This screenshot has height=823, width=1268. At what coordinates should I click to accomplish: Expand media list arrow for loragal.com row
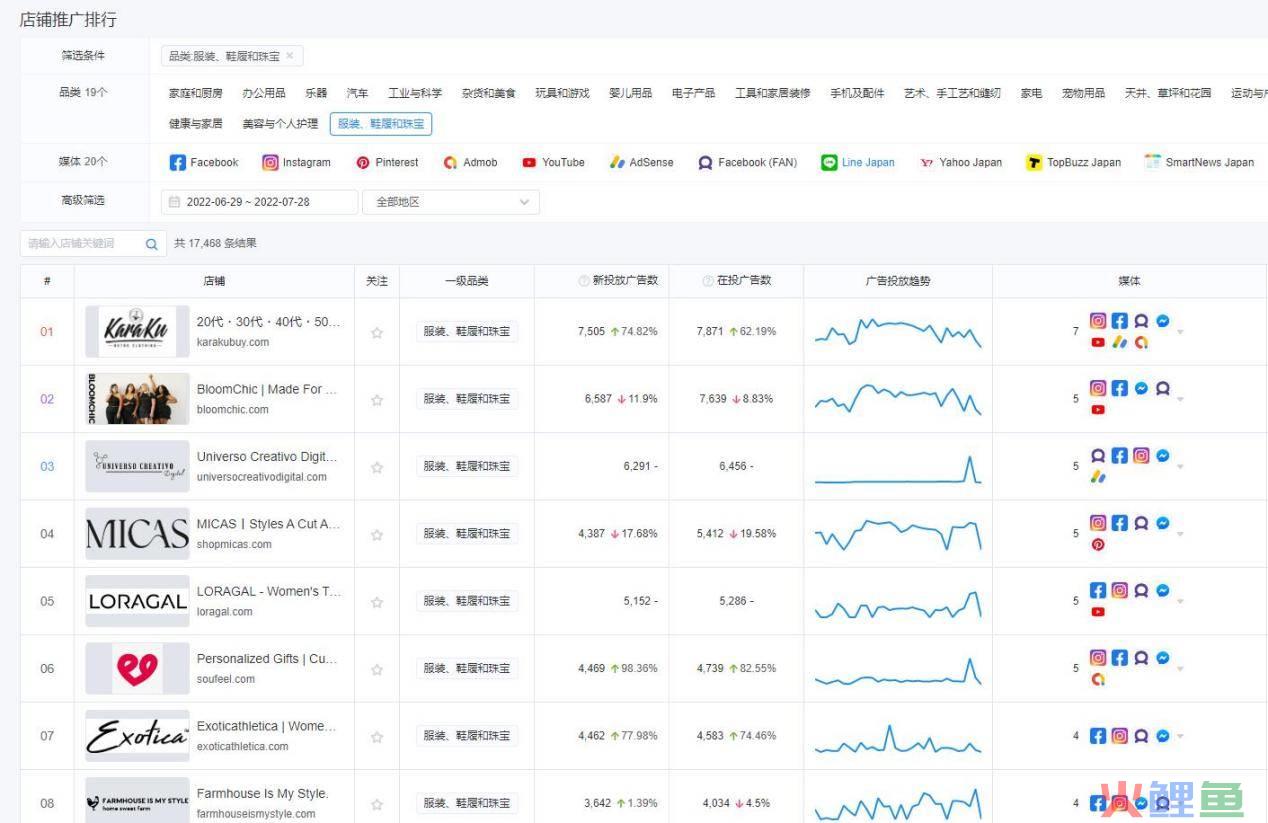pos(1181,601)
